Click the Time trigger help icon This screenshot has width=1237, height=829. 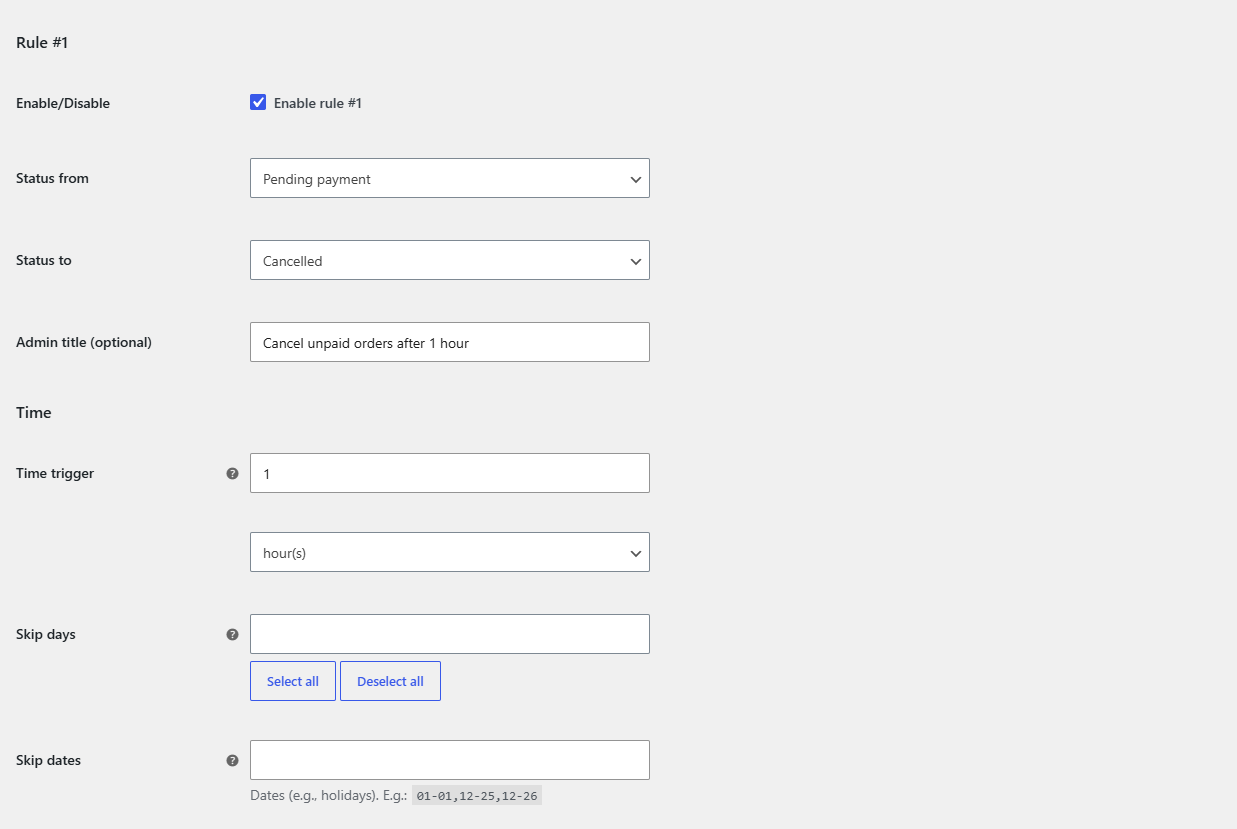click(x=232, y=473)
